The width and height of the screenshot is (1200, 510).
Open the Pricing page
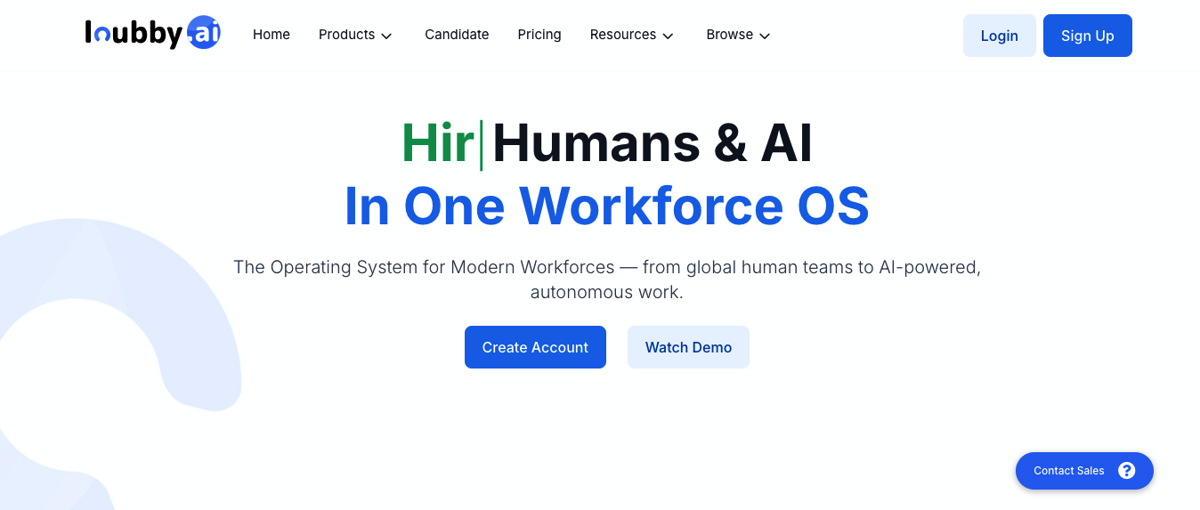tap(539, 35)
